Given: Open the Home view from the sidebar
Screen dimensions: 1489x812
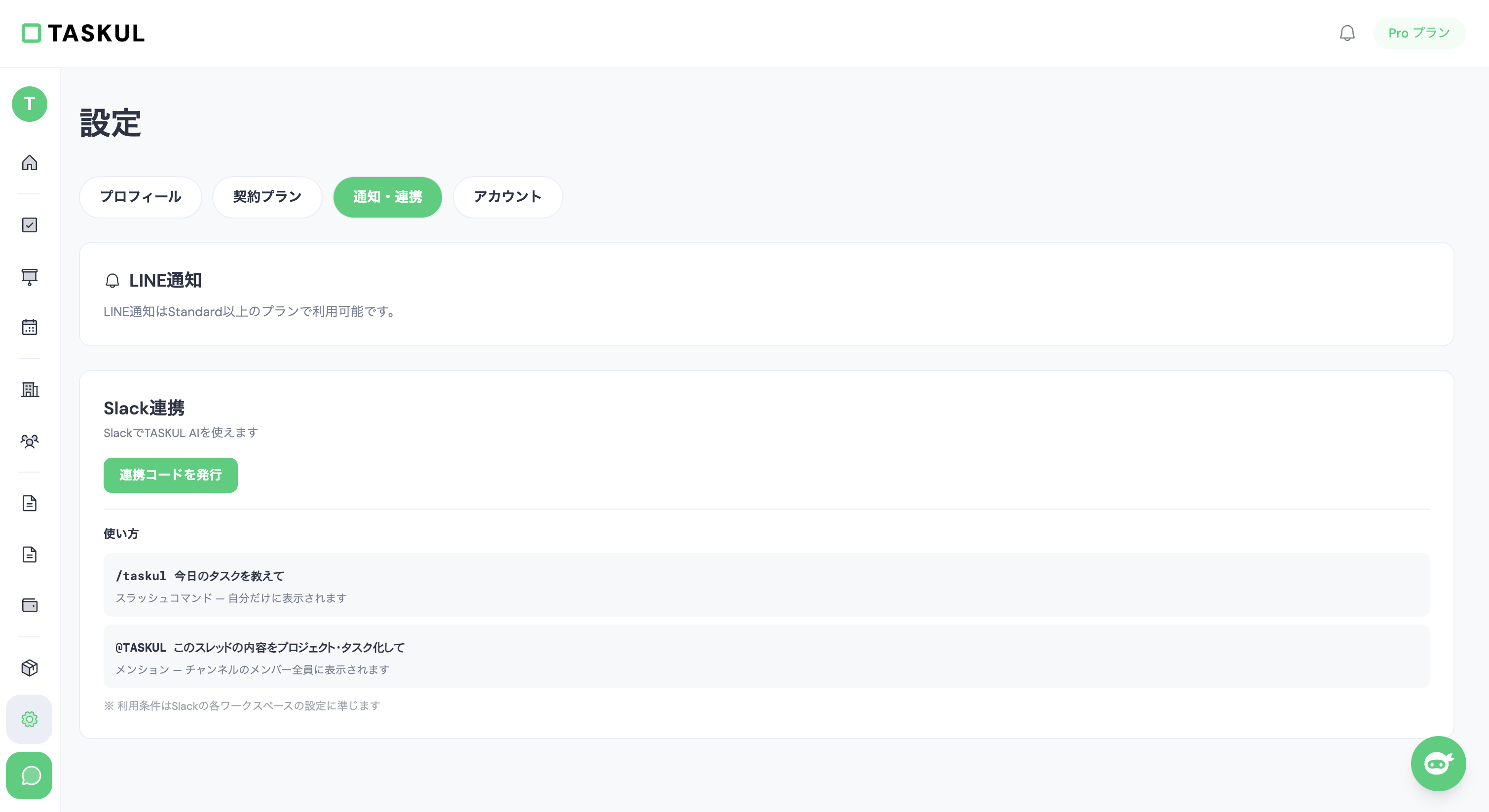Looking at the screenshot, I should 29,162.
